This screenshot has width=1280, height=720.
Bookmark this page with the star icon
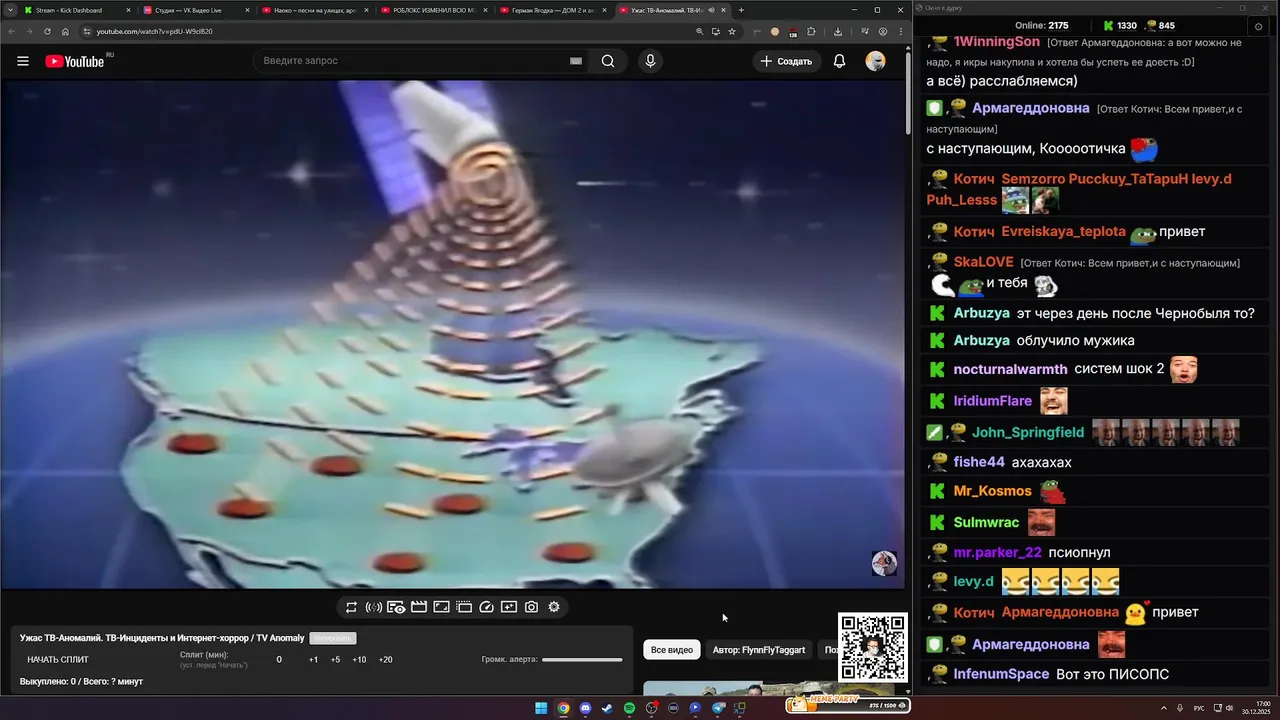tap(732, 31)
